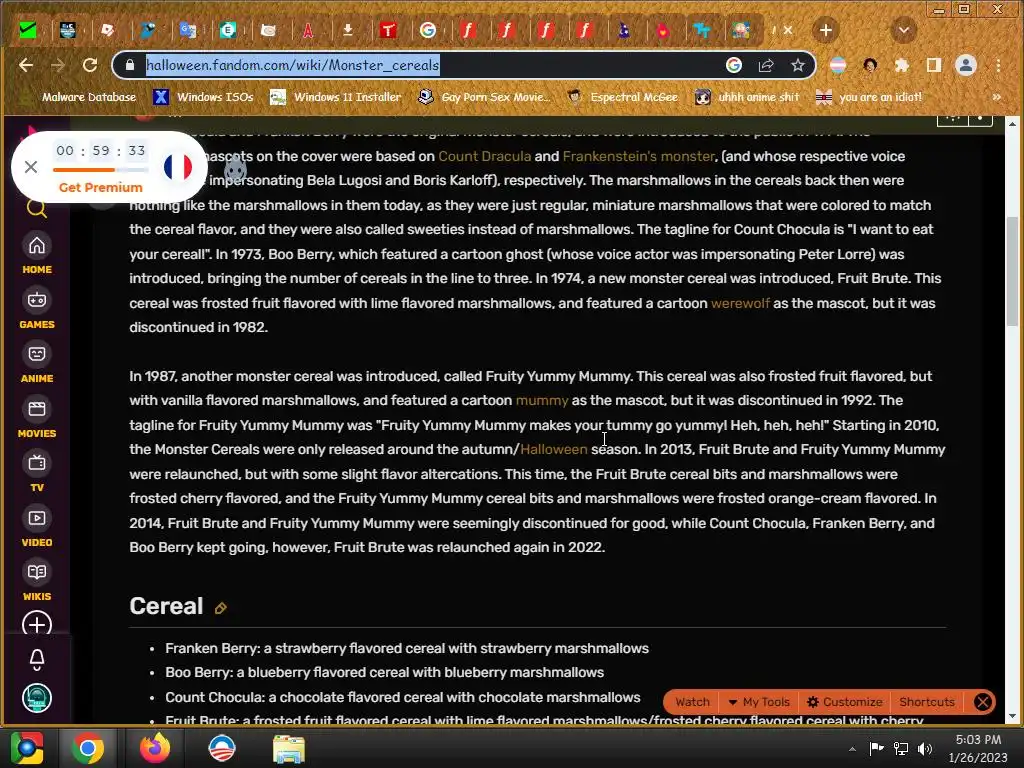The width and height of the screenshot is (1024, 768).
Task: Reload the Monster cereals page
Action: pos(89,65)
